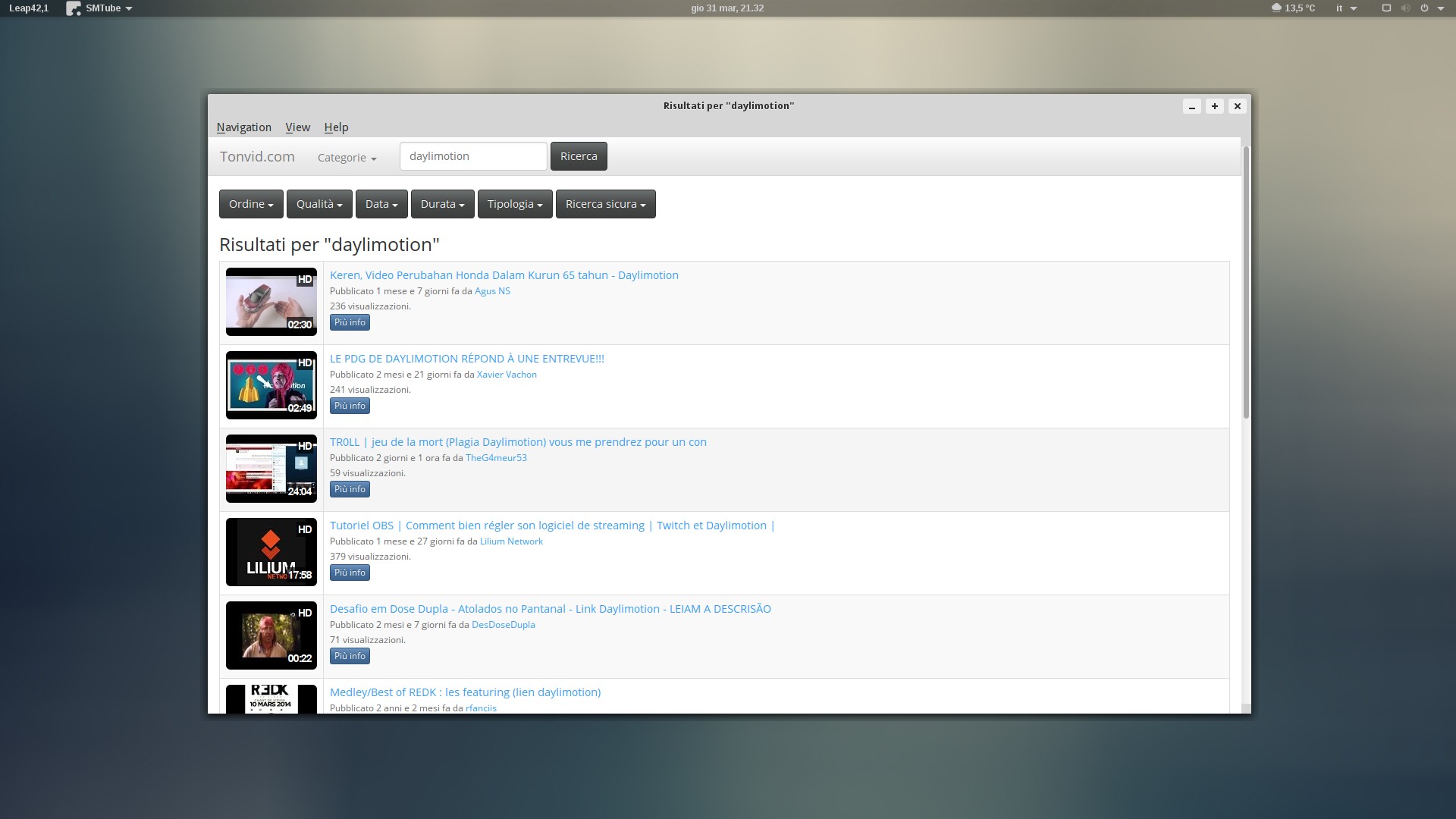Image resolution: width=1456 pixels, height=819 pixels.
Task: Expand the Qualità filter dropdown
Action: (319, 204)
